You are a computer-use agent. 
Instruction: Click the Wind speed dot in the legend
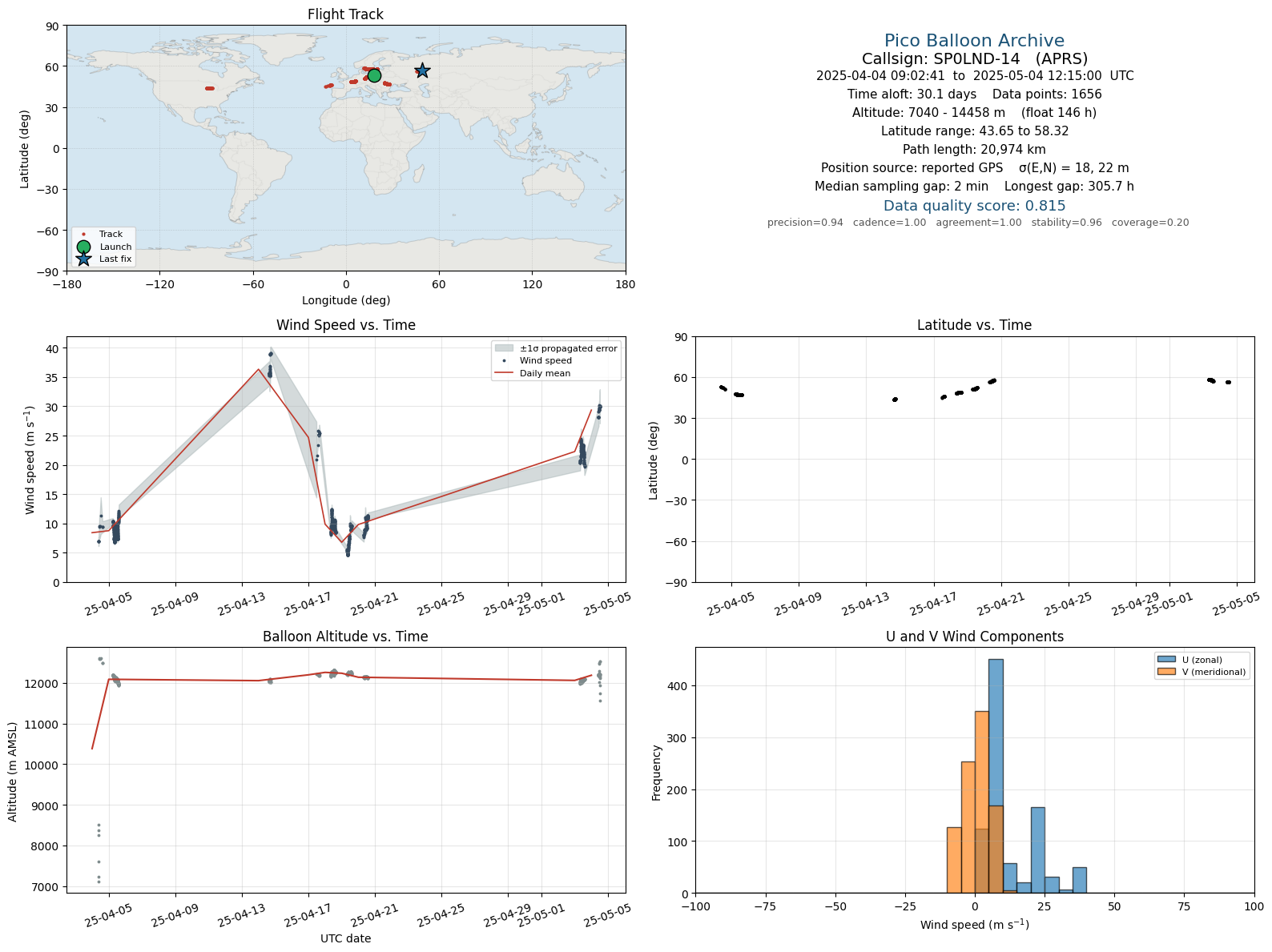tap(504, 360)
